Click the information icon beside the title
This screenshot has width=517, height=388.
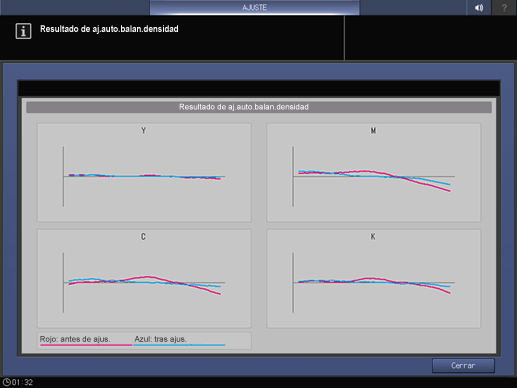(23, 31)
